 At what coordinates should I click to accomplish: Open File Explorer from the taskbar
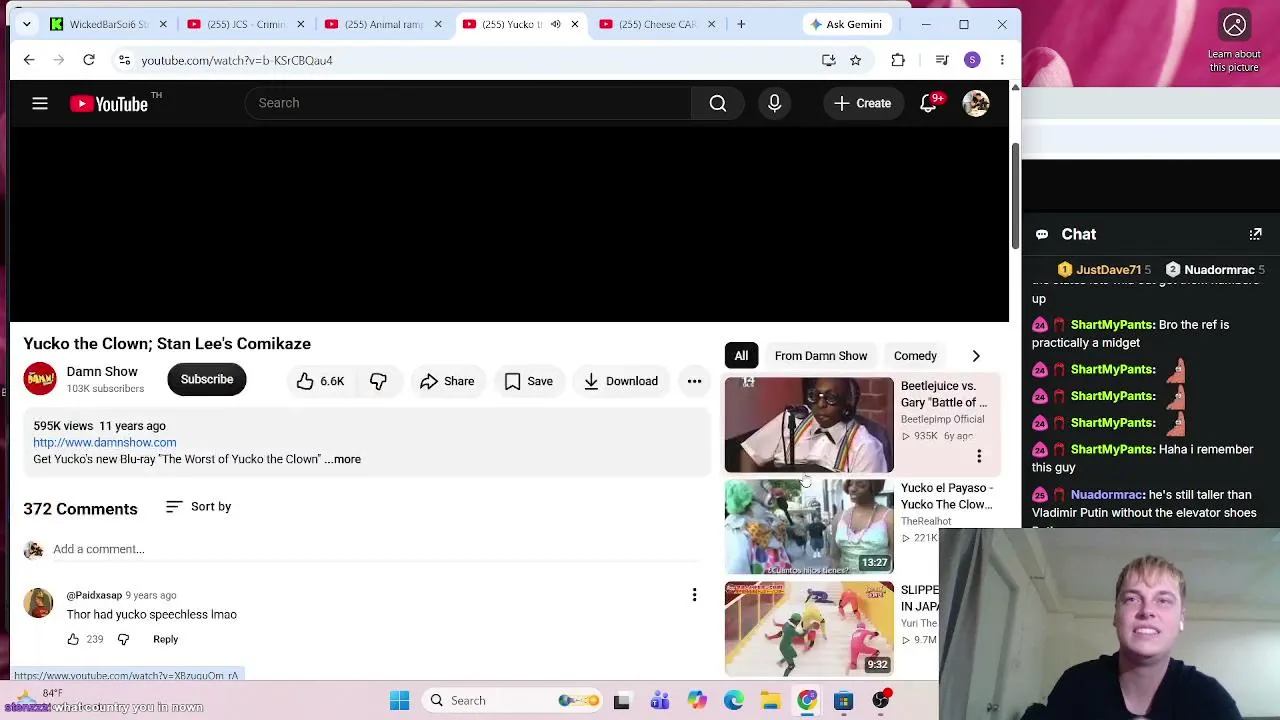(770, 700)
